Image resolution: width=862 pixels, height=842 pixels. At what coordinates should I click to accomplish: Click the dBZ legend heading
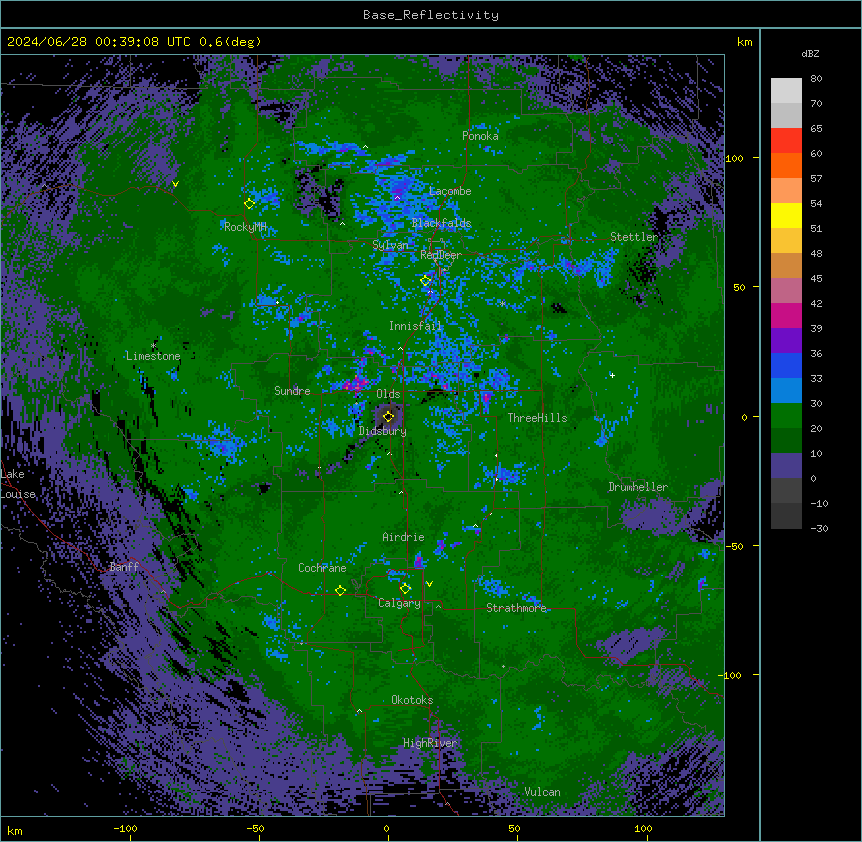(810, 54)
